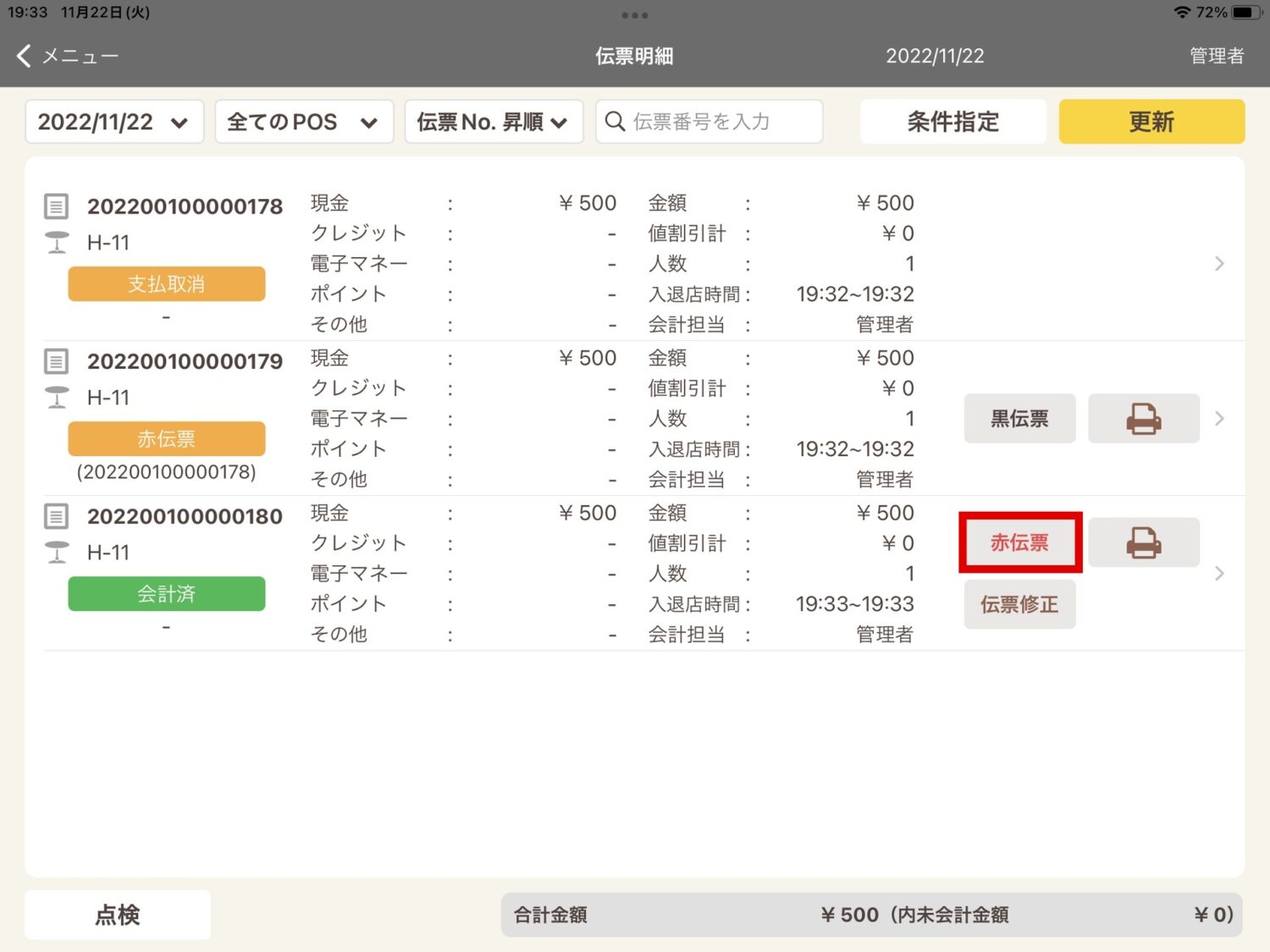Screen dimensions: 1270x952
Task: Click receipt icon for slip 202200100000178
Action: pos(56,206)
